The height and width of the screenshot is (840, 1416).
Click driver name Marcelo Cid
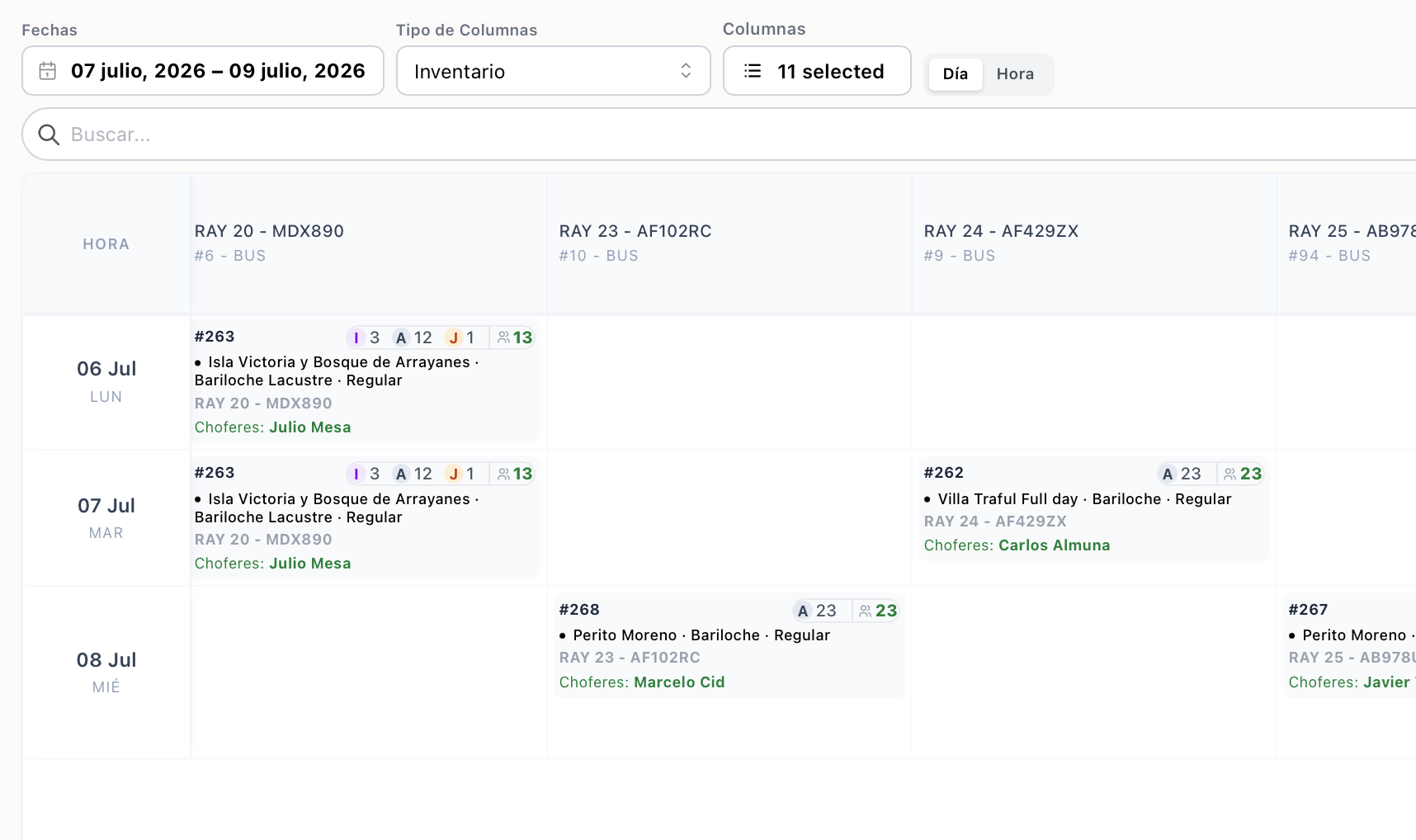tap(679, 682)
